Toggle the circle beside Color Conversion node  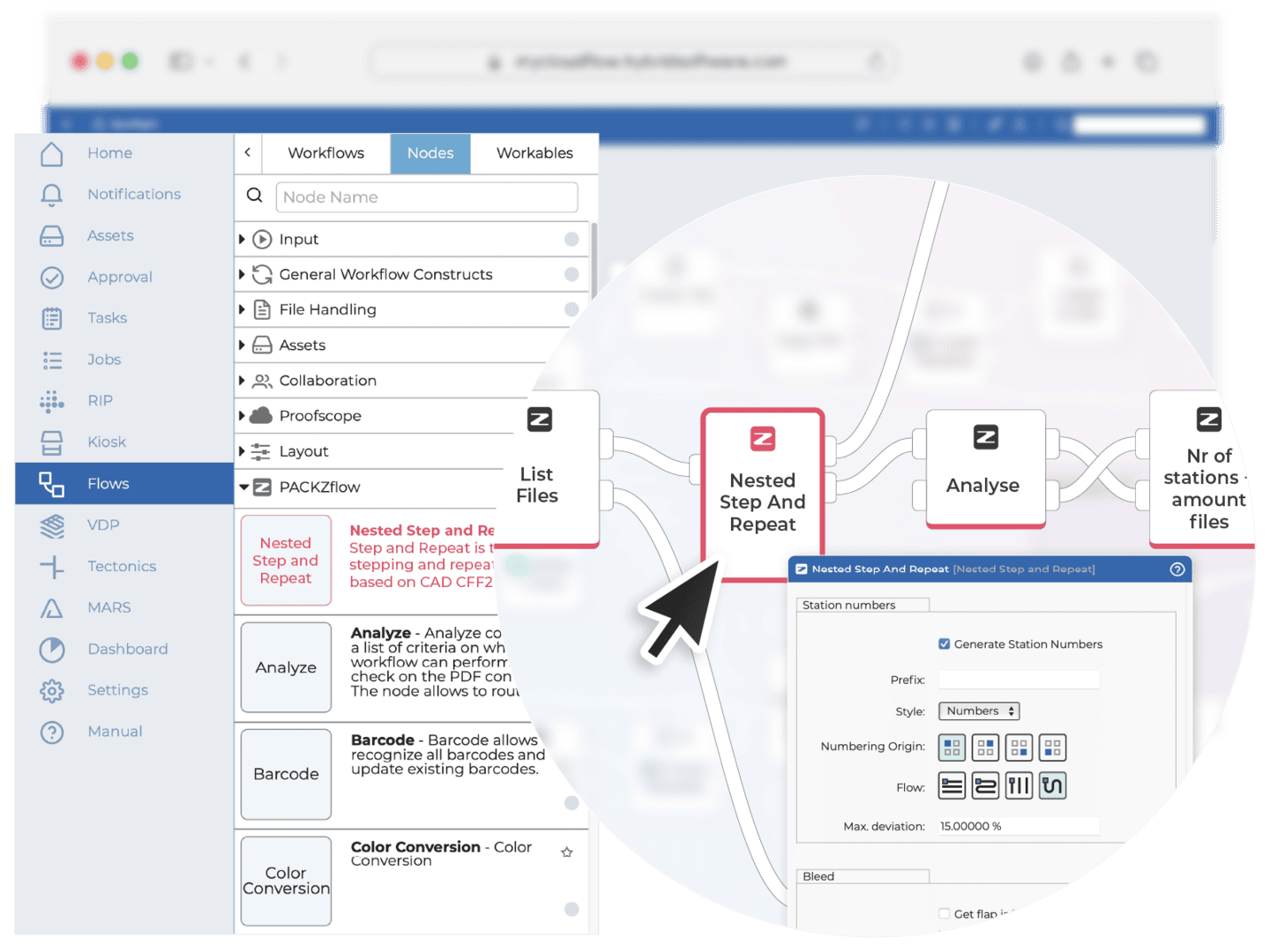pos(571,909)
